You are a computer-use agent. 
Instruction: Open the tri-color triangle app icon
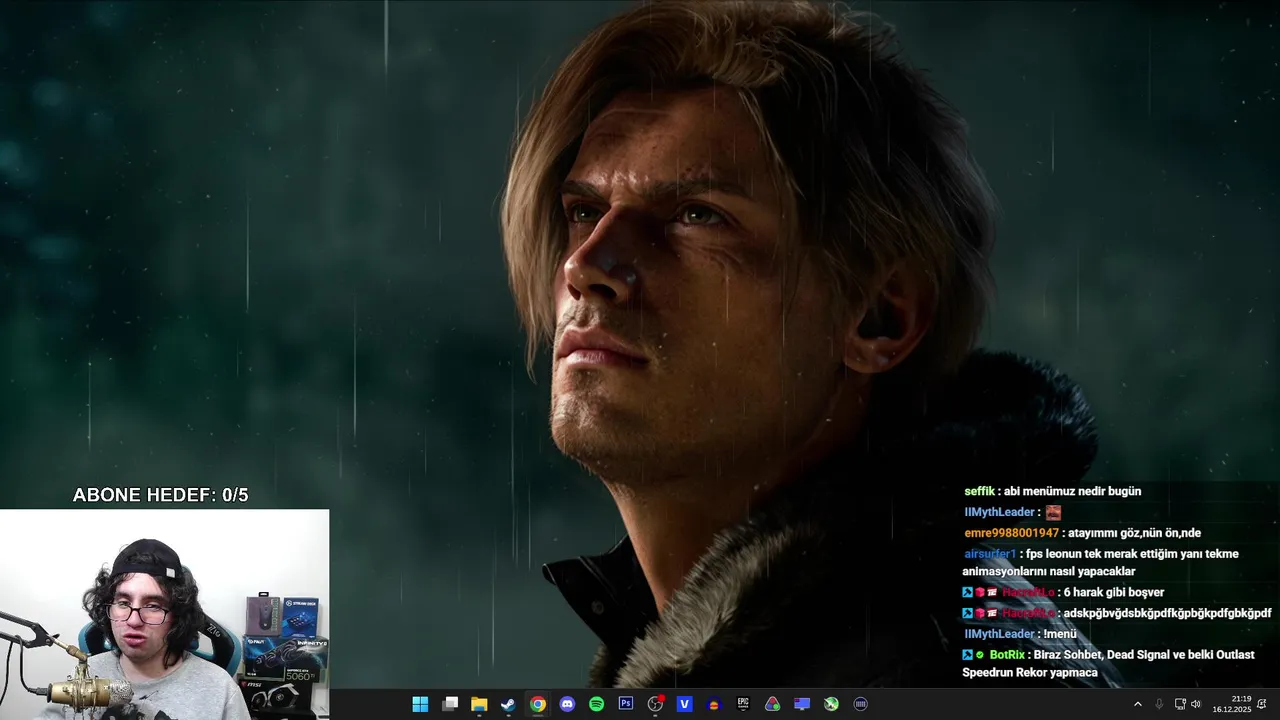pos(772,704)
